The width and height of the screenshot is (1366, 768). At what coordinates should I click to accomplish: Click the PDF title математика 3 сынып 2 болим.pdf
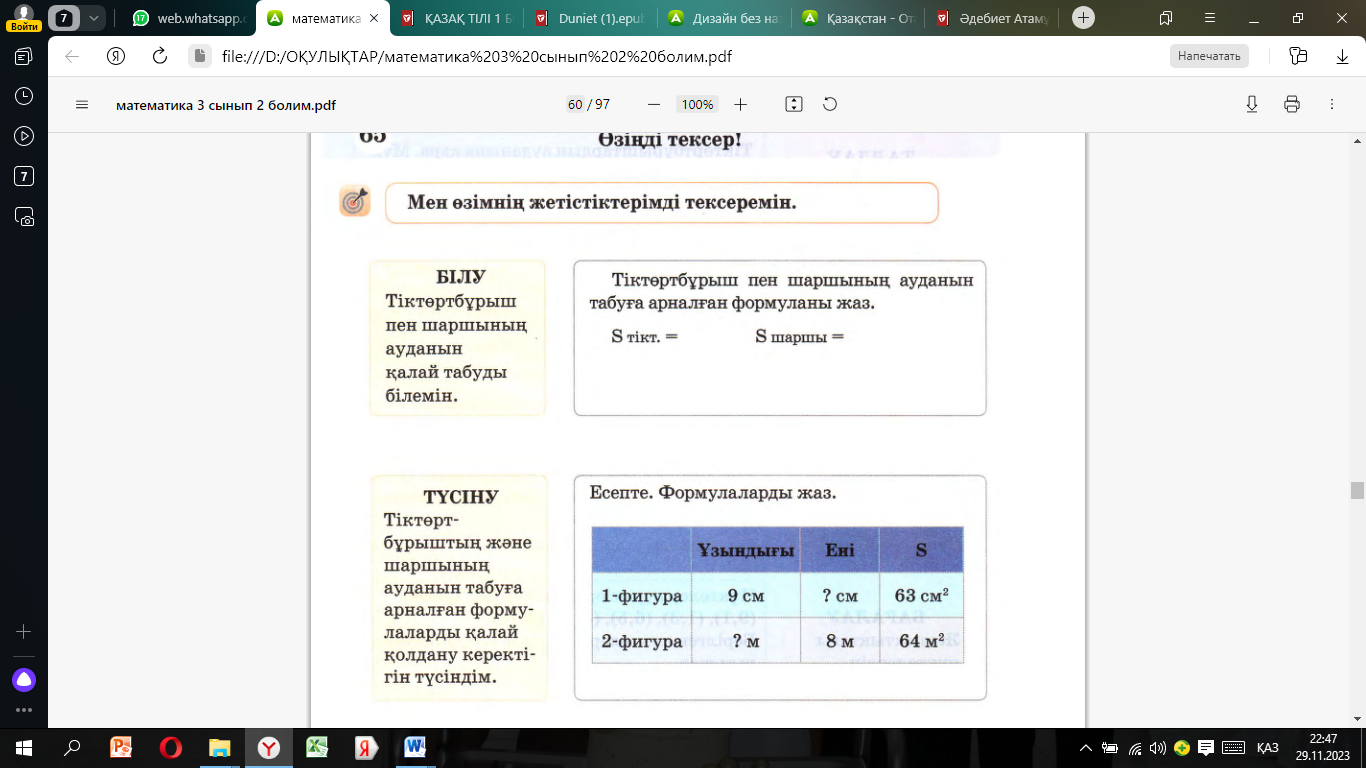(x=226, y=104)
